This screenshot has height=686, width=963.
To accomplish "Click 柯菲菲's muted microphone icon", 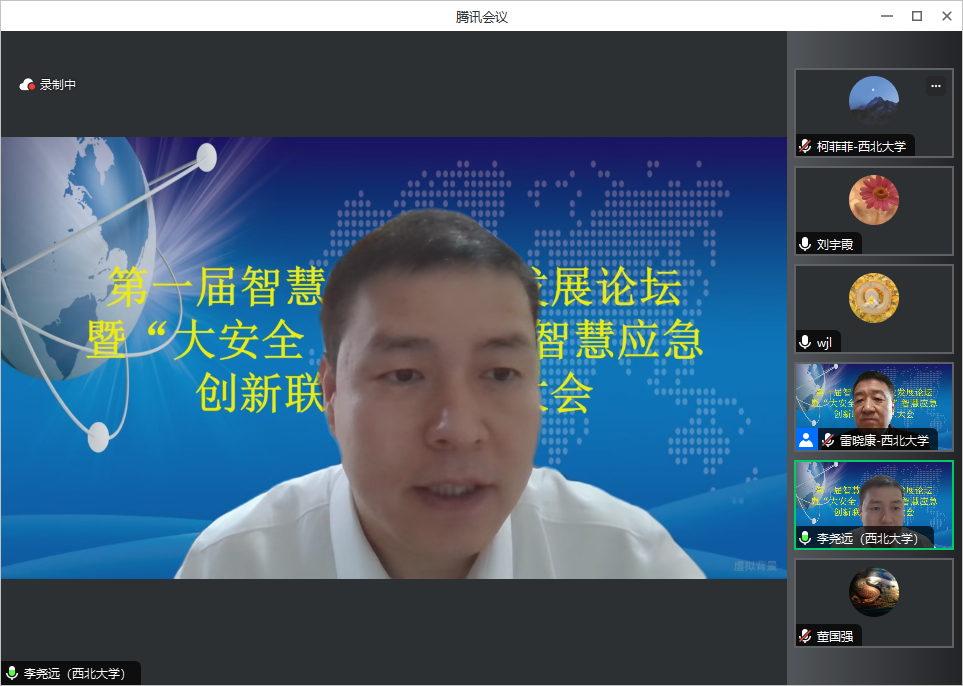I will tap(805, 146).
